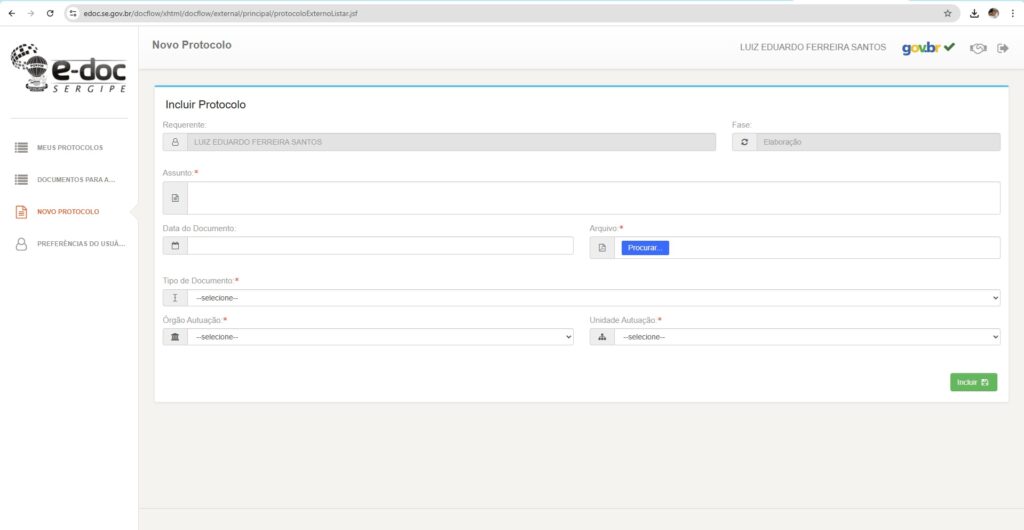Screen dimensions: 1024x530
Task: Click the gov.br verified badge
Action: coord(928,48)
